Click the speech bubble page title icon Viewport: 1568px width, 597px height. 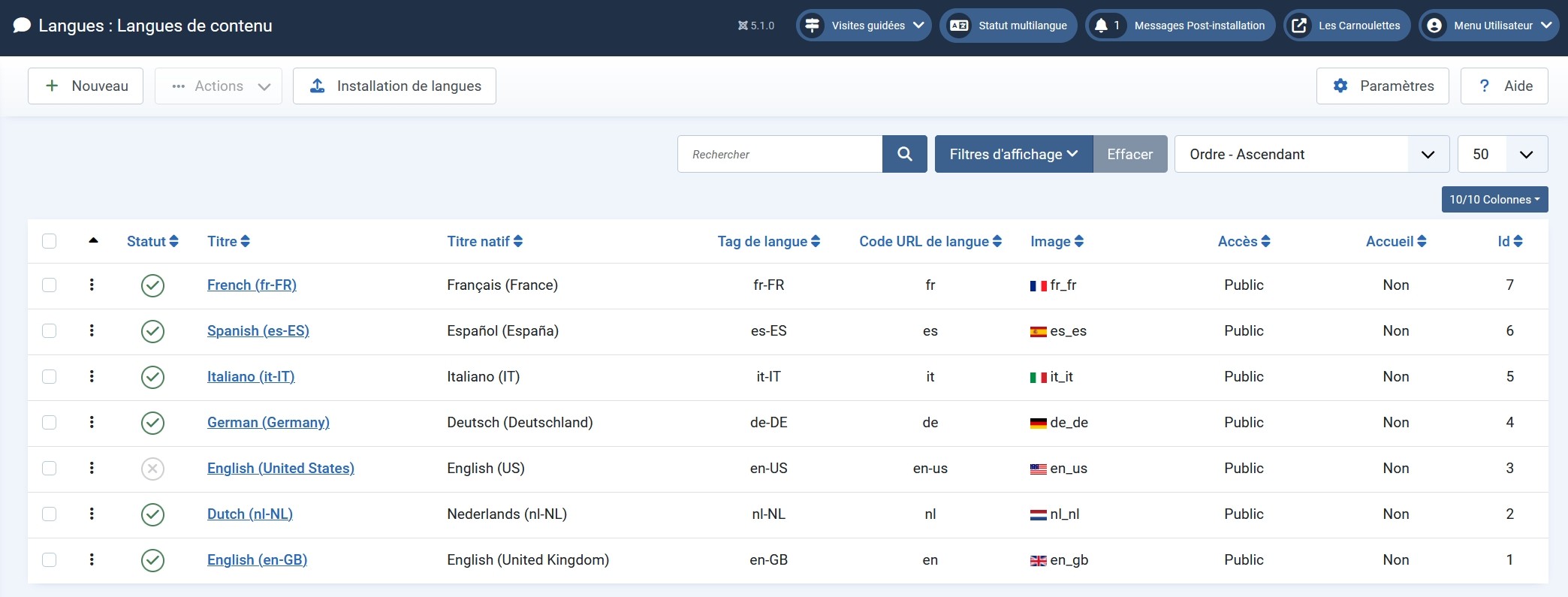(23, 26)
